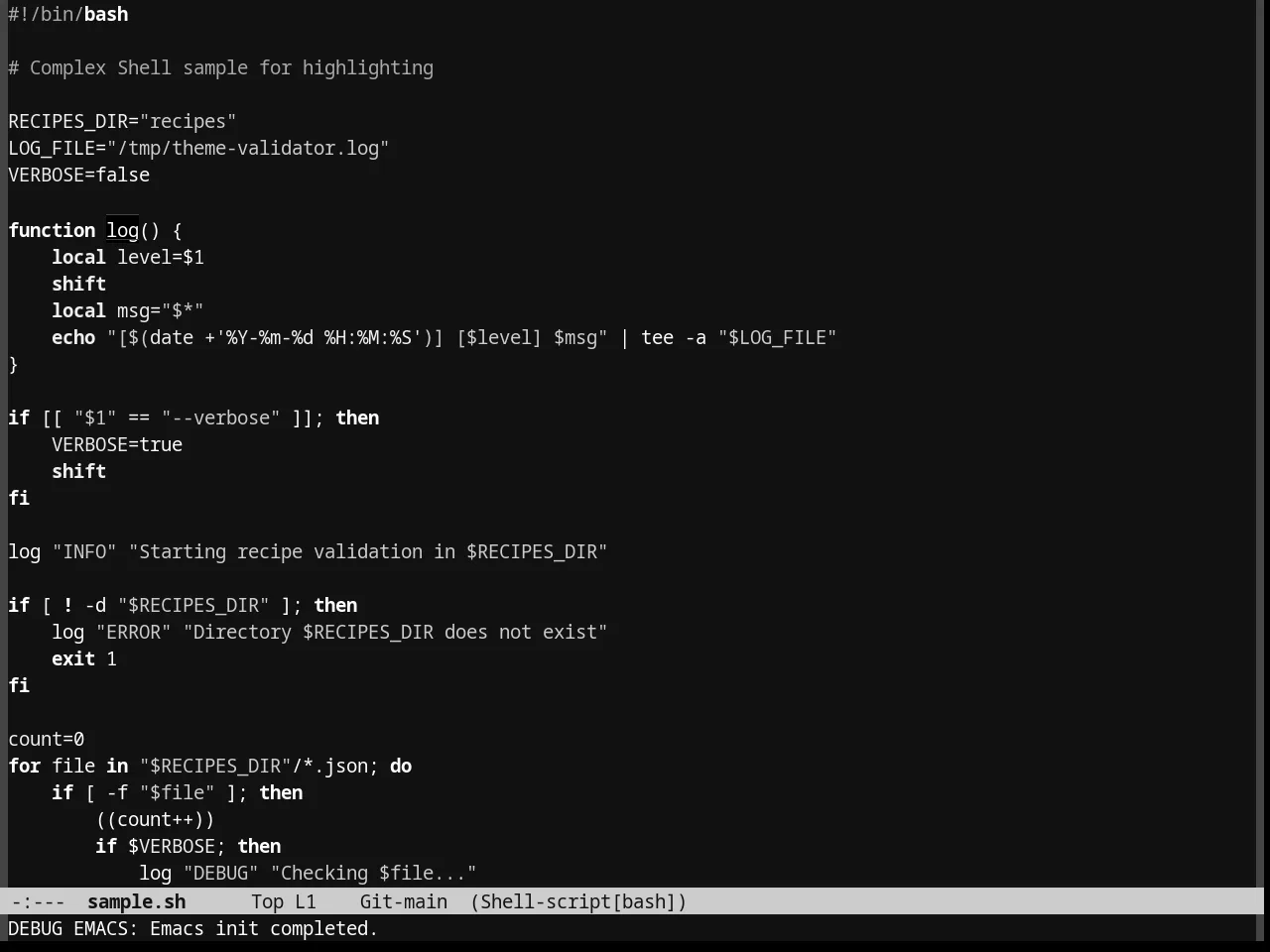Click the 'echo' keyword in the log function
Viewport: 1270px width, 952px height.
click(x=73, y=337)
